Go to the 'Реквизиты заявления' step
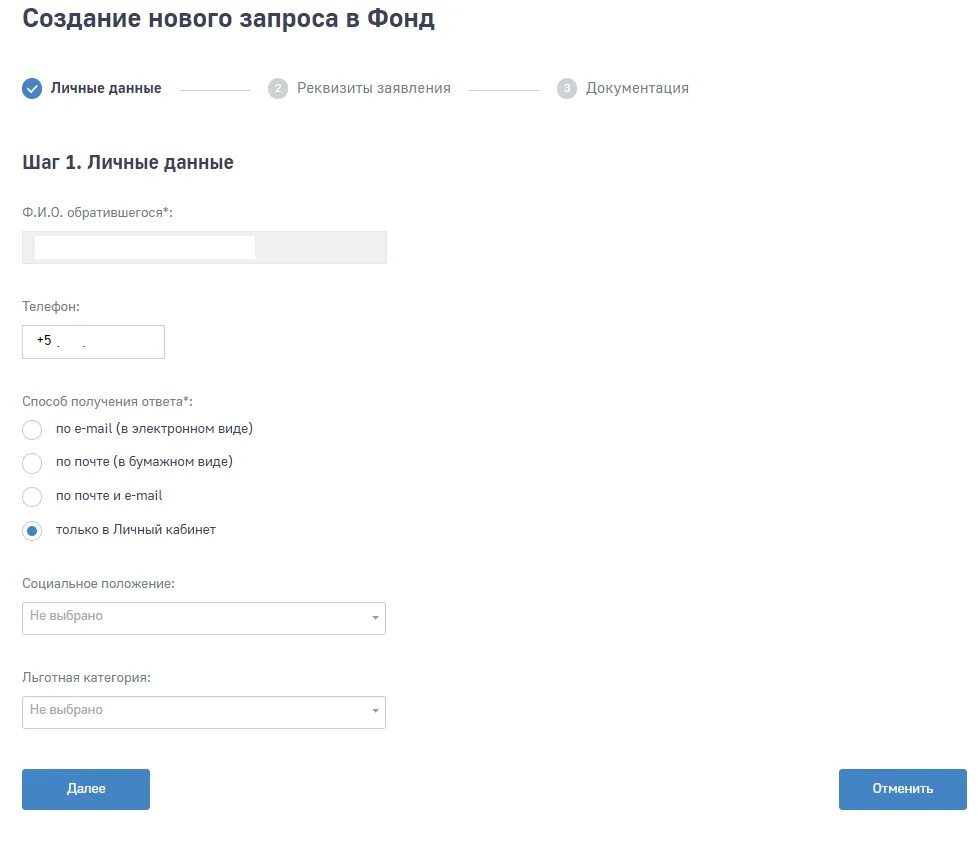The height and width of the screenshot is (850, 978). [x=374, y=88]
